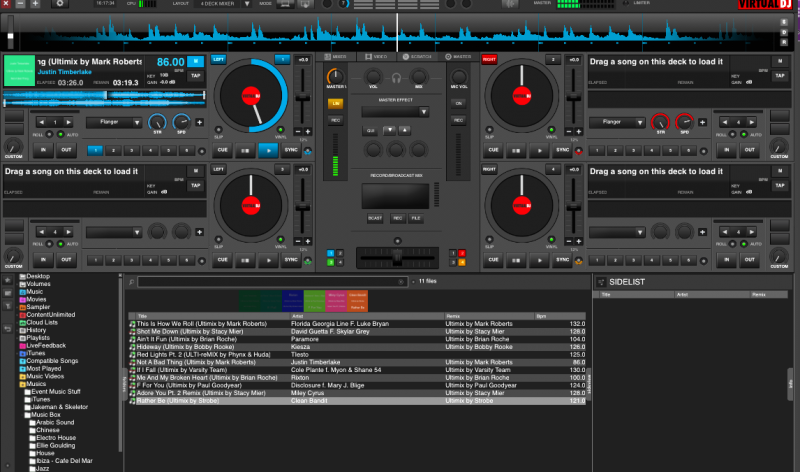The image size is (800, 472).
Task: Hit CUE on deck 1
Action: point(222,150)
